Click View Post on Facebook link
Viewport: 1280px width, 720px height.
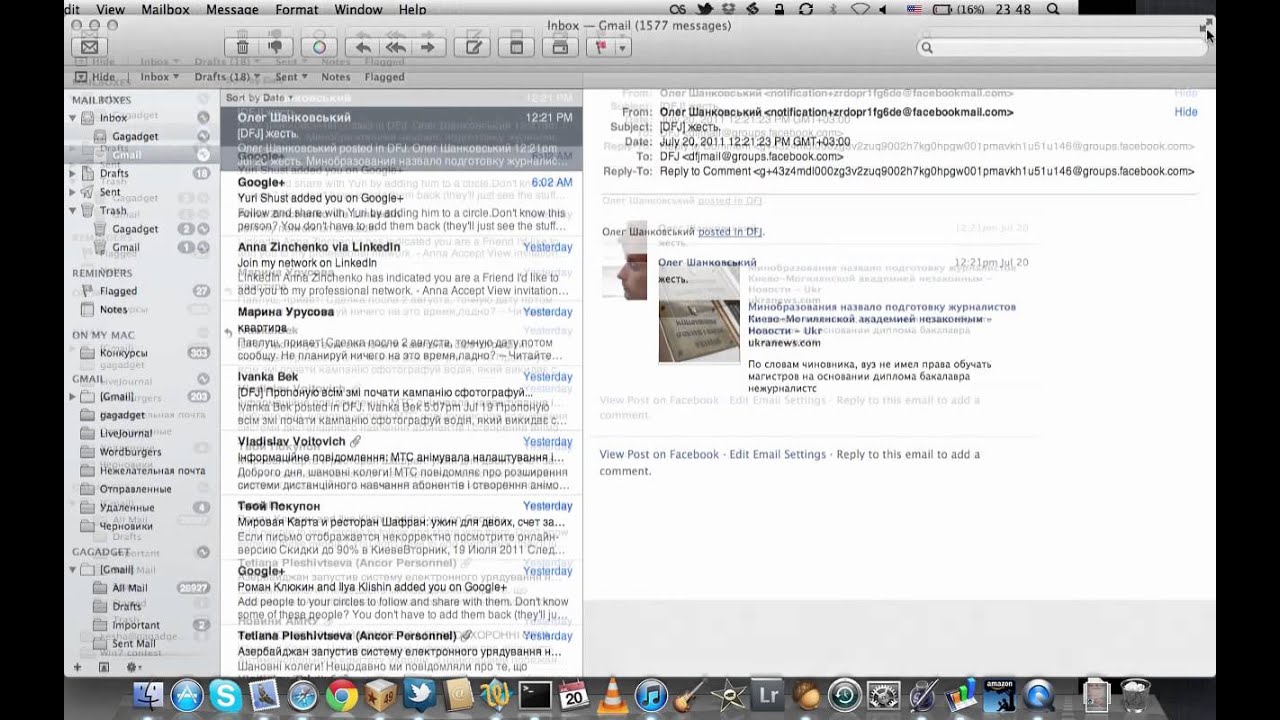tap(659, 454)
